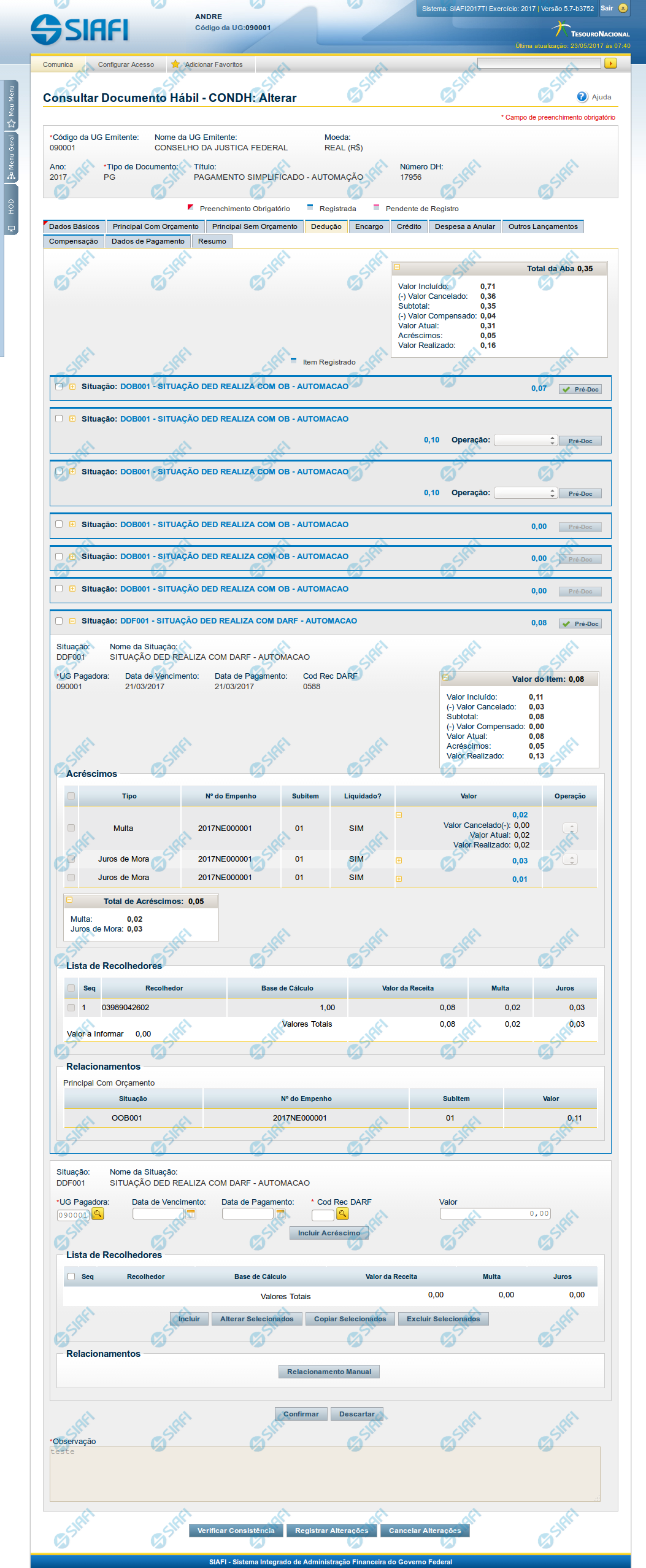The height and width of the screenshot is (1568, 646).
Task: Toggle select-all checkbox in lower Recolhedores header
Action: coord(71,1276)
